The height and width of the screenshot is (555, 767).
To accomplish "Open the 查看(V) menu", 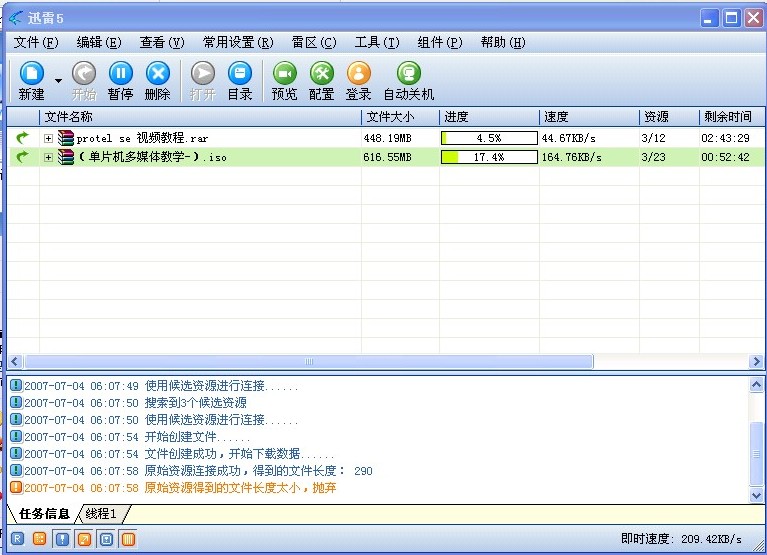I will click(162, 43).
